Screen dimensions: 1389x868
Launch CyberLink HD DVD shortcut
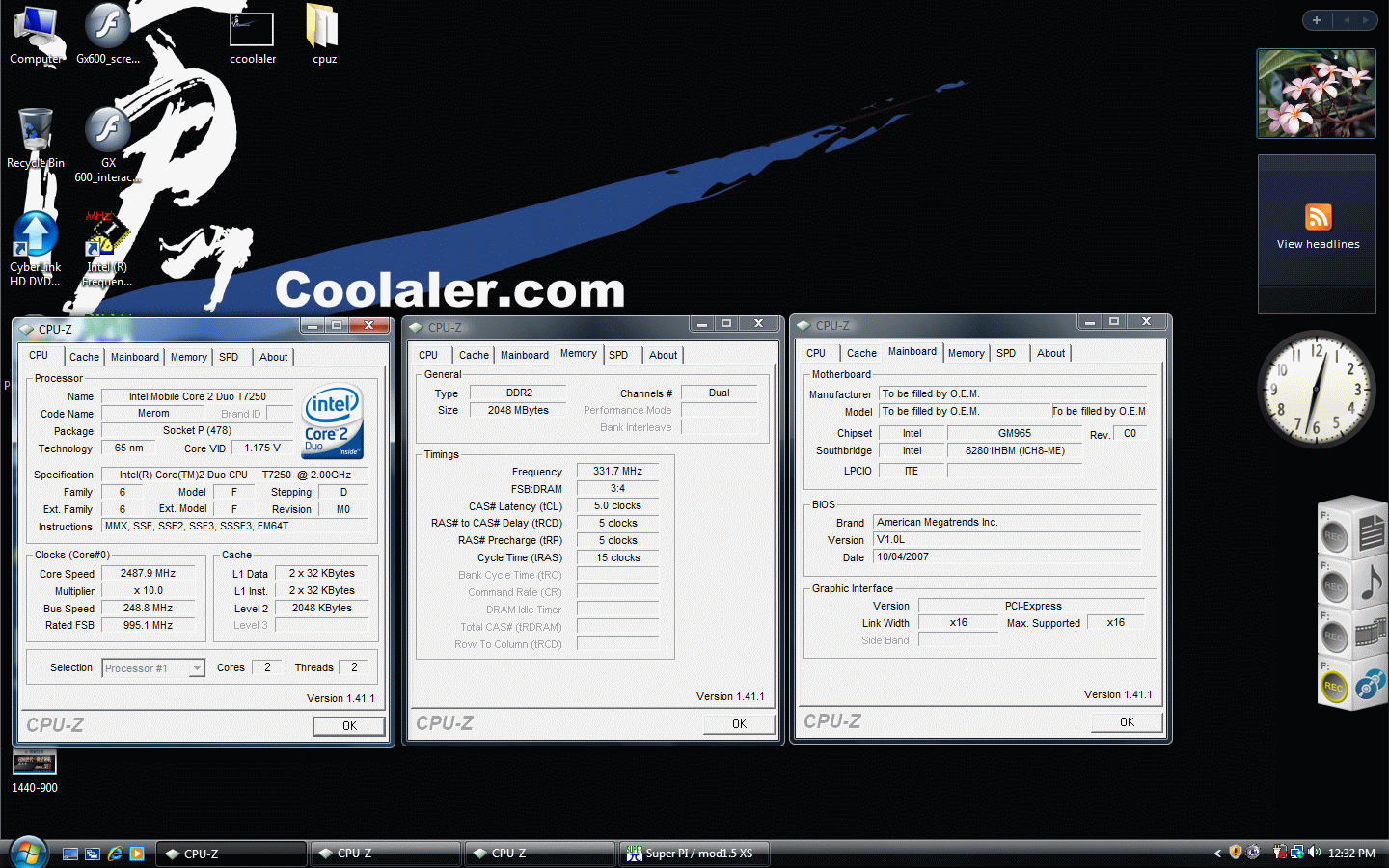pos(36,250)
